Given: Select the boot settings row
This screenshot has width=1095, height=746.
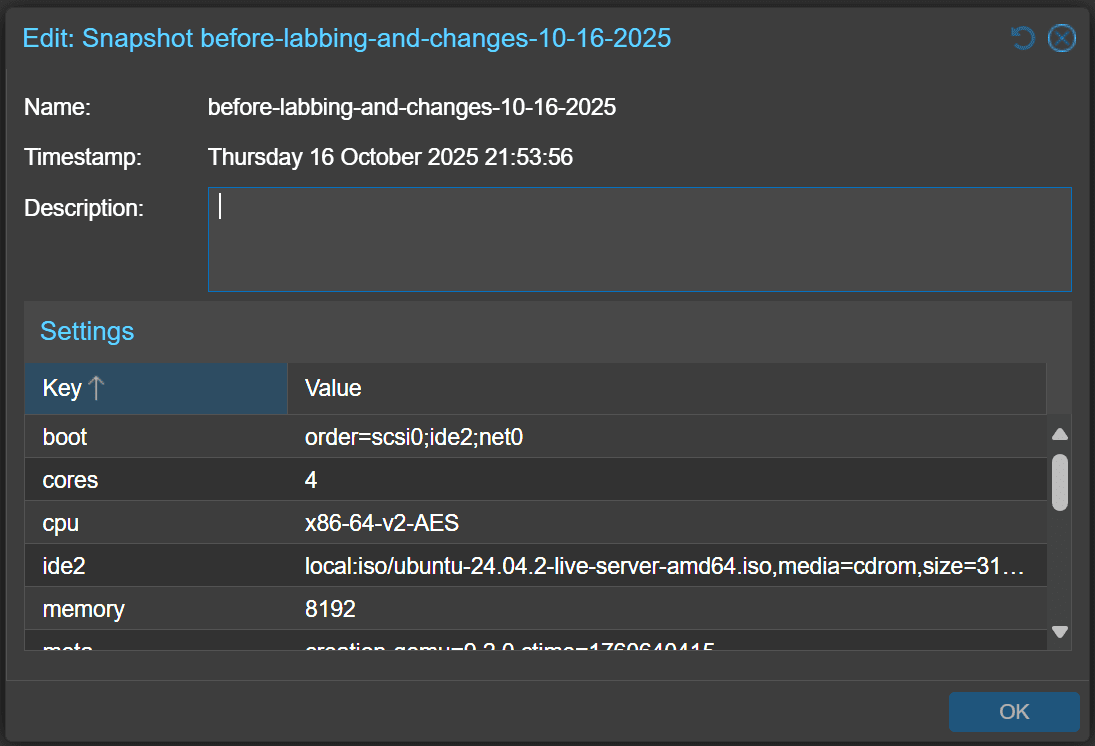Looking at the screenshot, I should (400, 437).
